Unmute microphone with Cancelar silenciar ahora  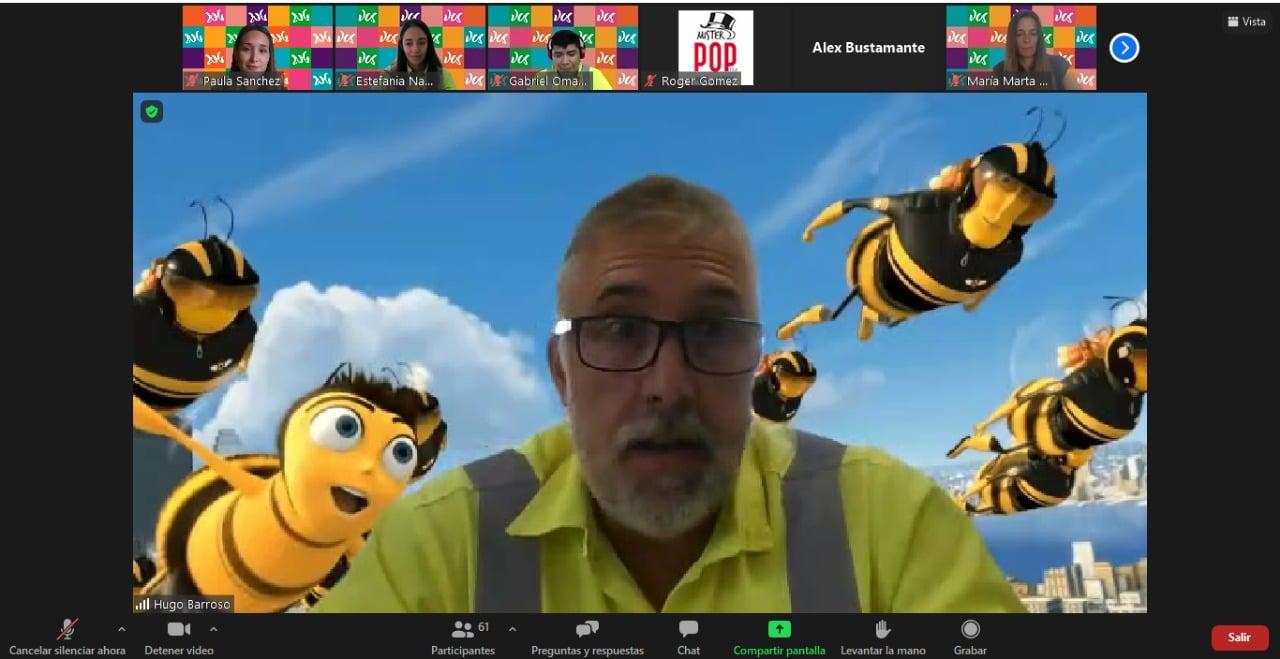67,637
